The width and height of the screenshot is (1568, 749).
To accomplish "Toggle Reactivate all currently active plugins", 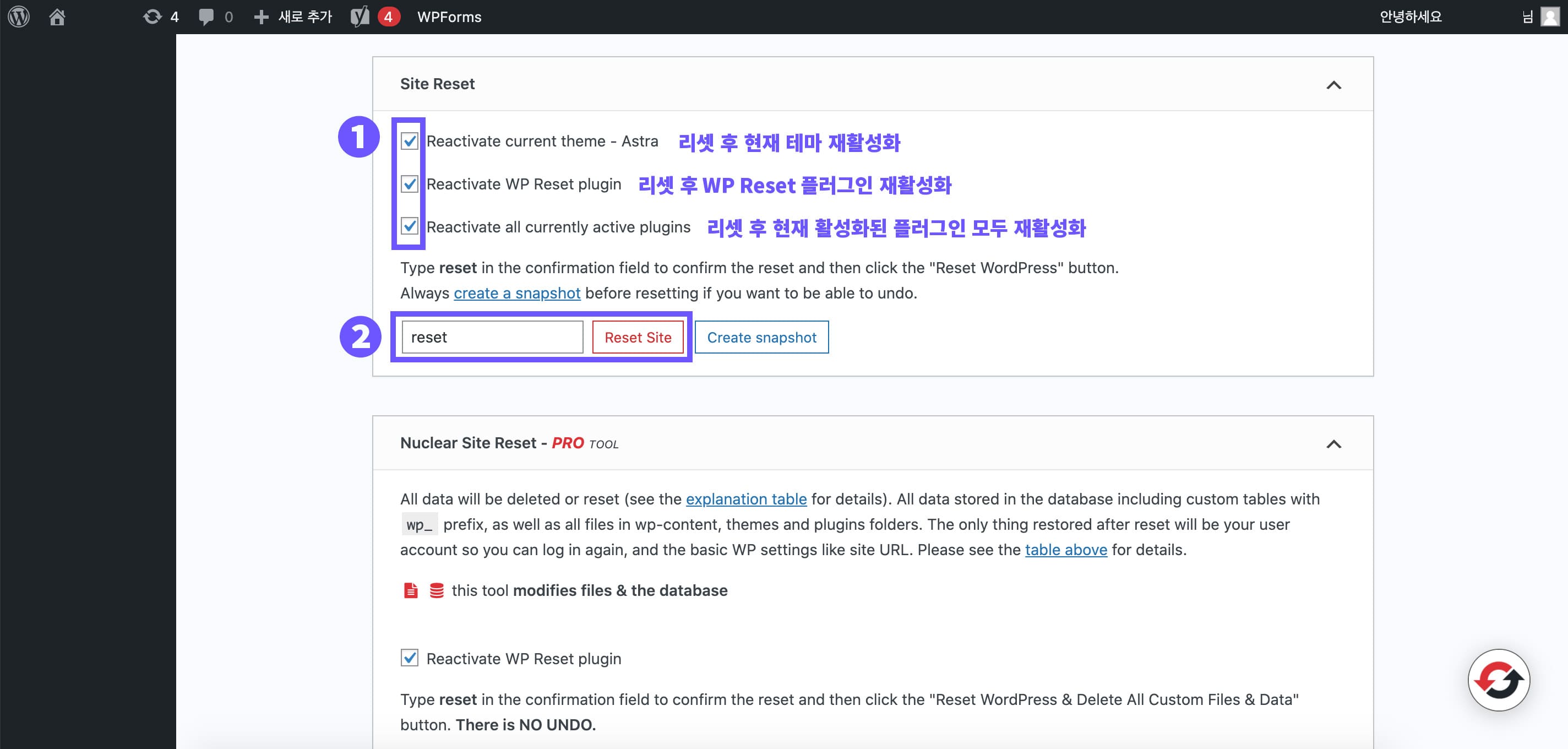I will 409,226.
